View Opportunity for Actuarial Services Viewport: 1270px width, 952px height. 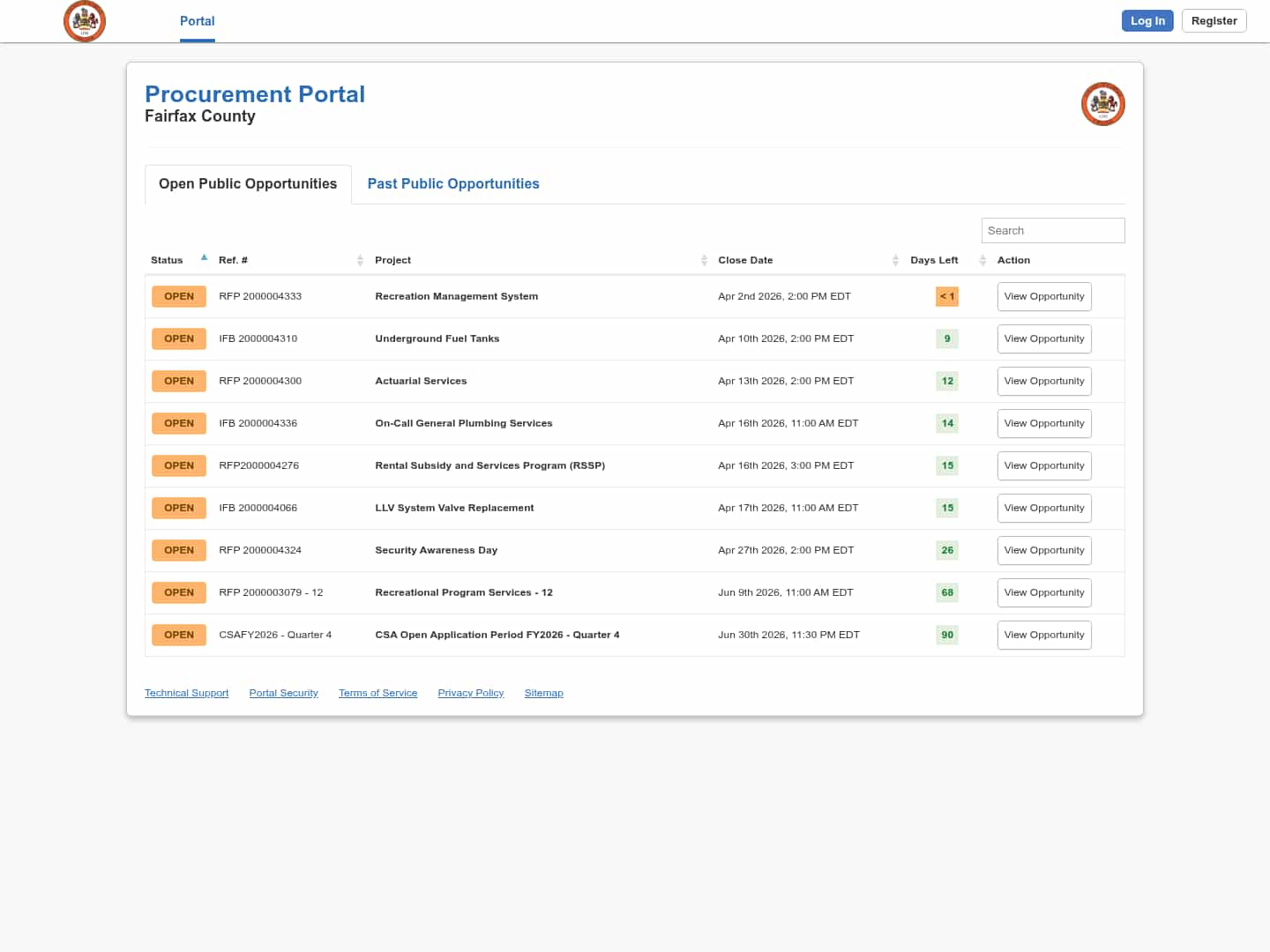click(1043, 381)
